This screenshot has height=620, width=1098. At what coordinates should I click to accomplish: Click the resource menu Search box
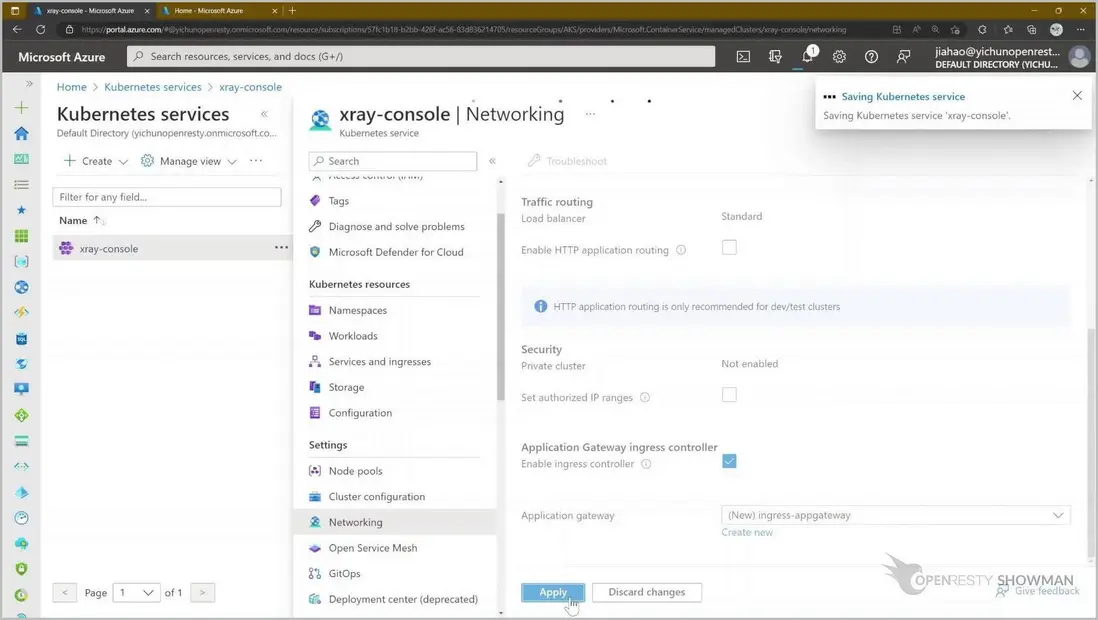(393, 161)
